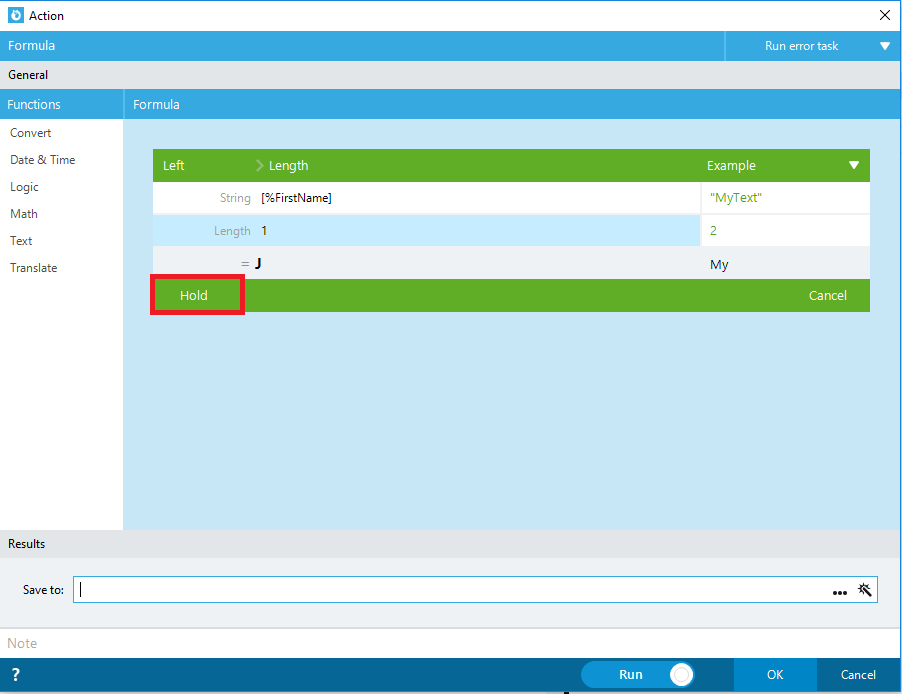Image resolution: width=902 pixels, height=694 pixels.
Task: Click the Action app icon in title bar
Action: point(16,16)
